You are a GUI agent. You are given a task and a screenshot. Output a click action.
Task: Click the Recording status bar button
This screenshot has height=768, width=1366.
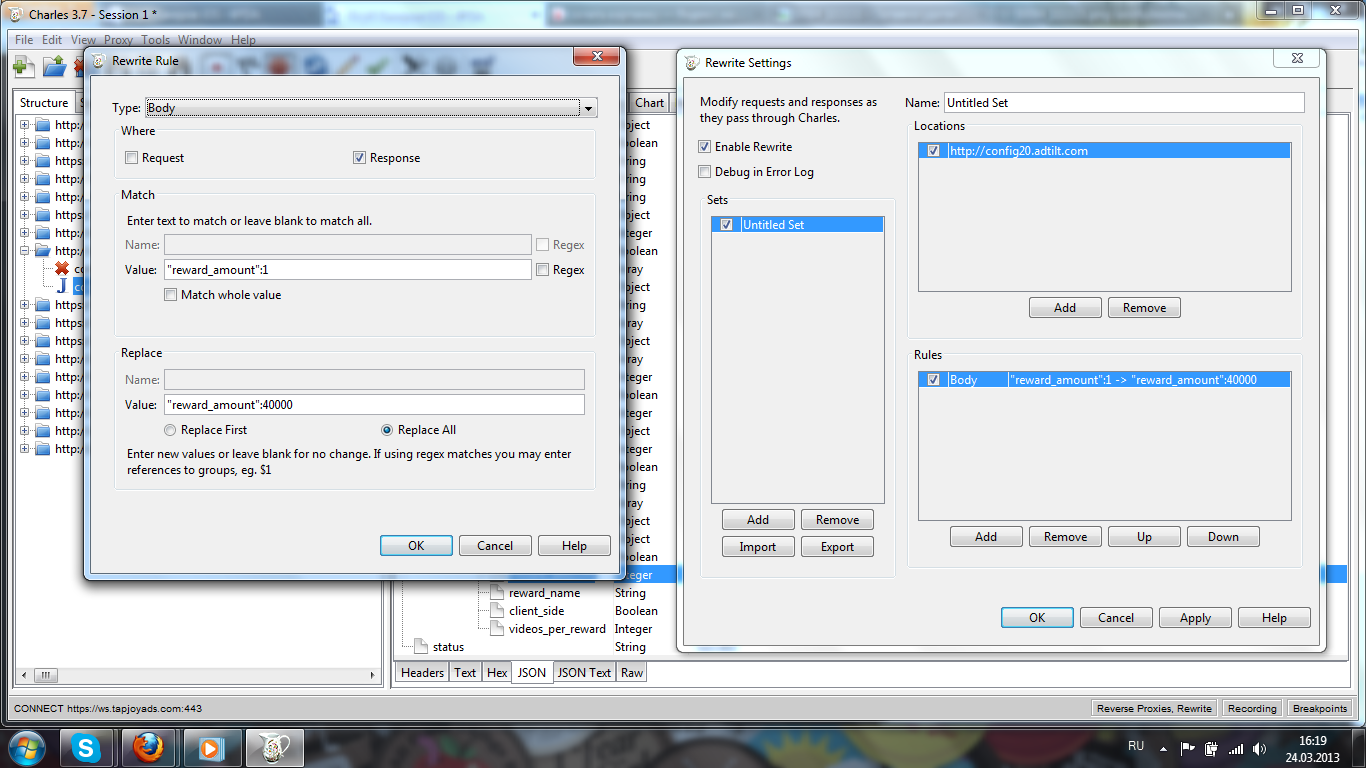pos(1252,709)
